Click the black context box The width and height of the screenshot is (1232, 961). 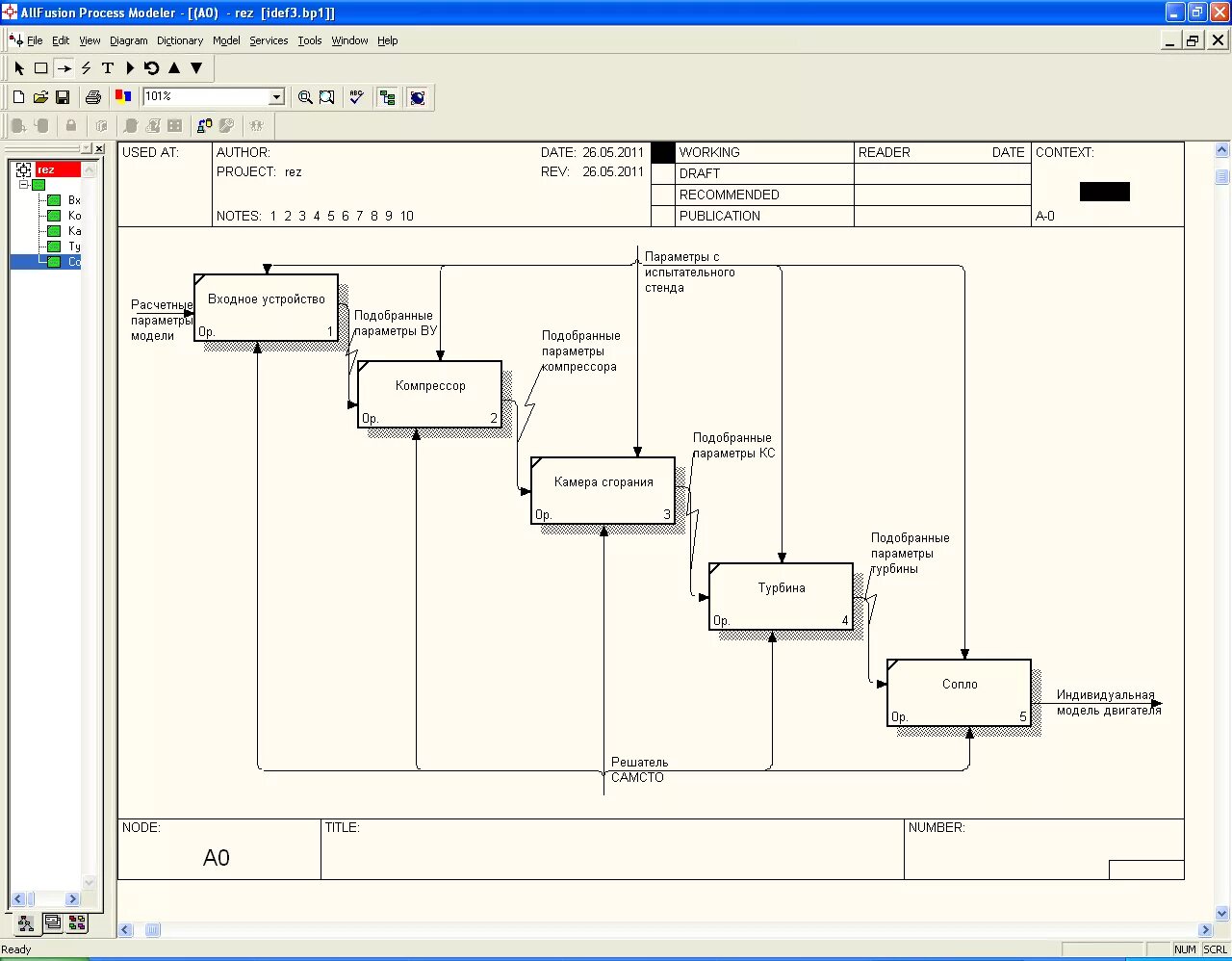[1105, 192]
